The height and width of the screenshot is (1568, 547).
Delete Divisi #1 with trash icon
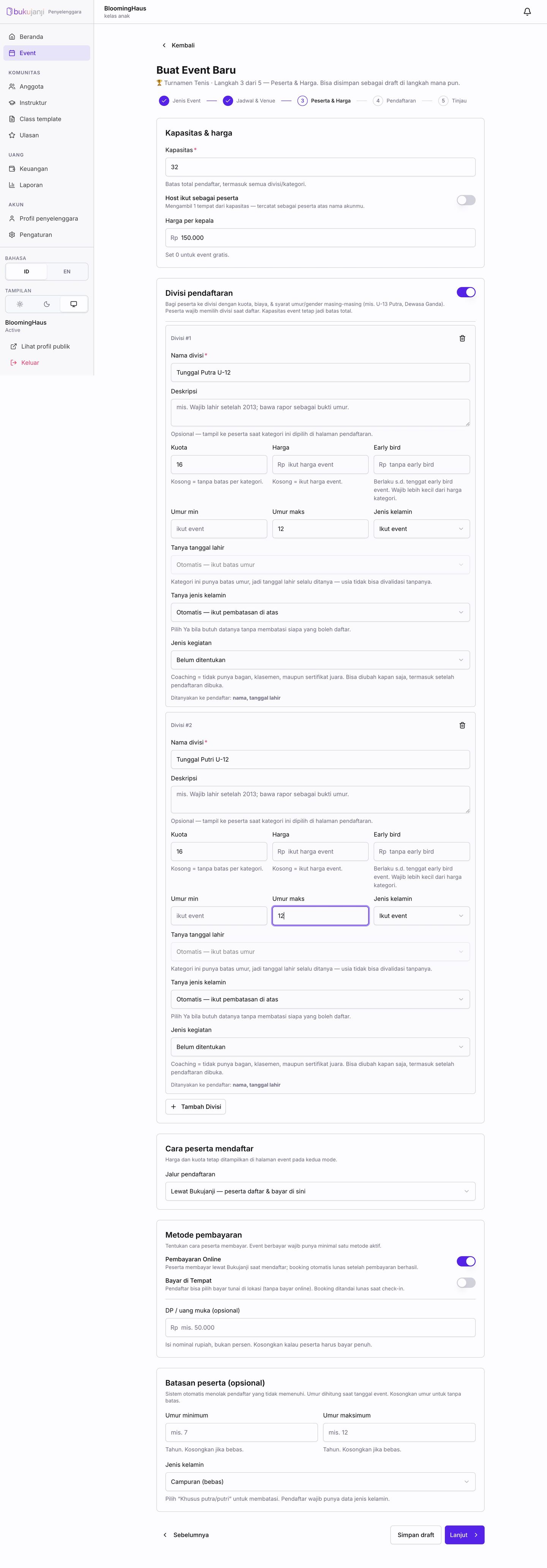click(x=462, y=338)
